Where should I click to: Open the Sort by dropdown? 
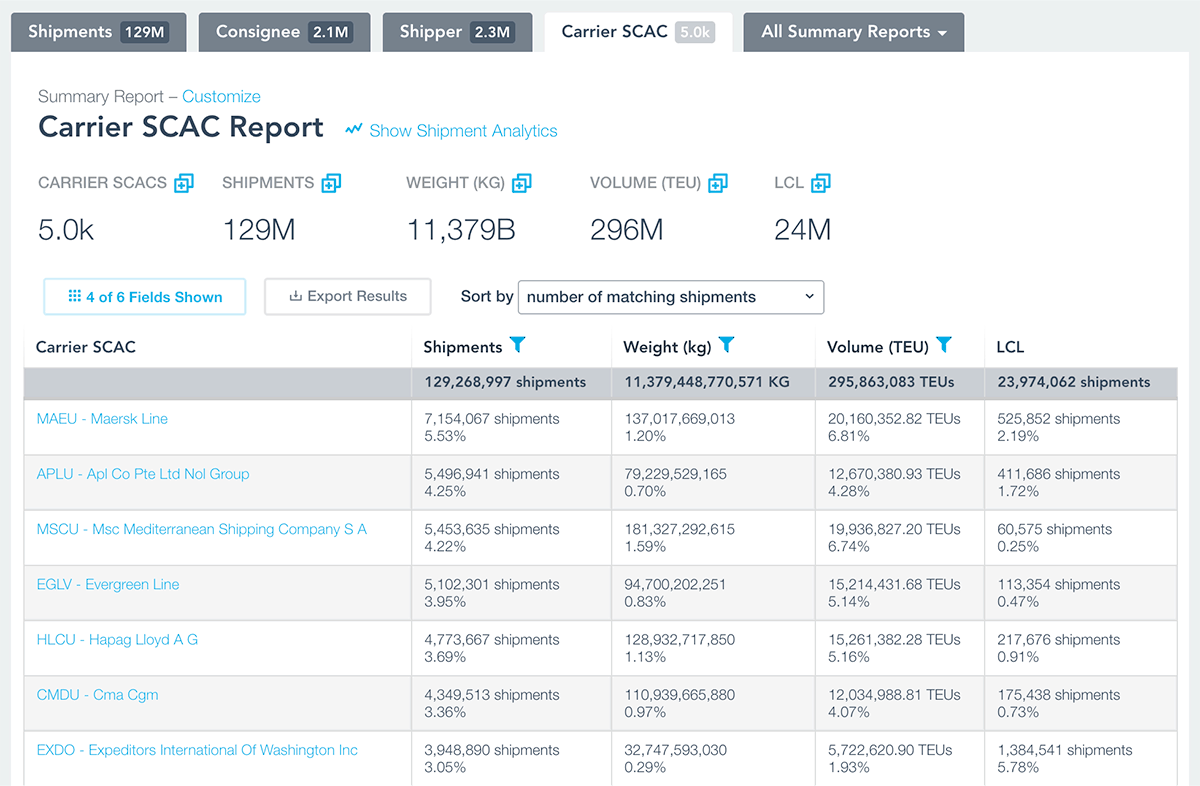click(670, 297)
